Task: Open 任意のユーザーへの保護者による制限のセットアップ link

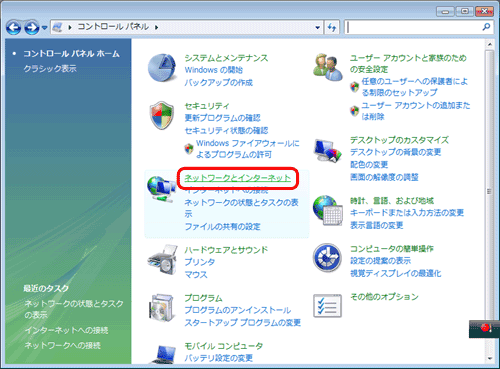Action: tap(415, 87)
